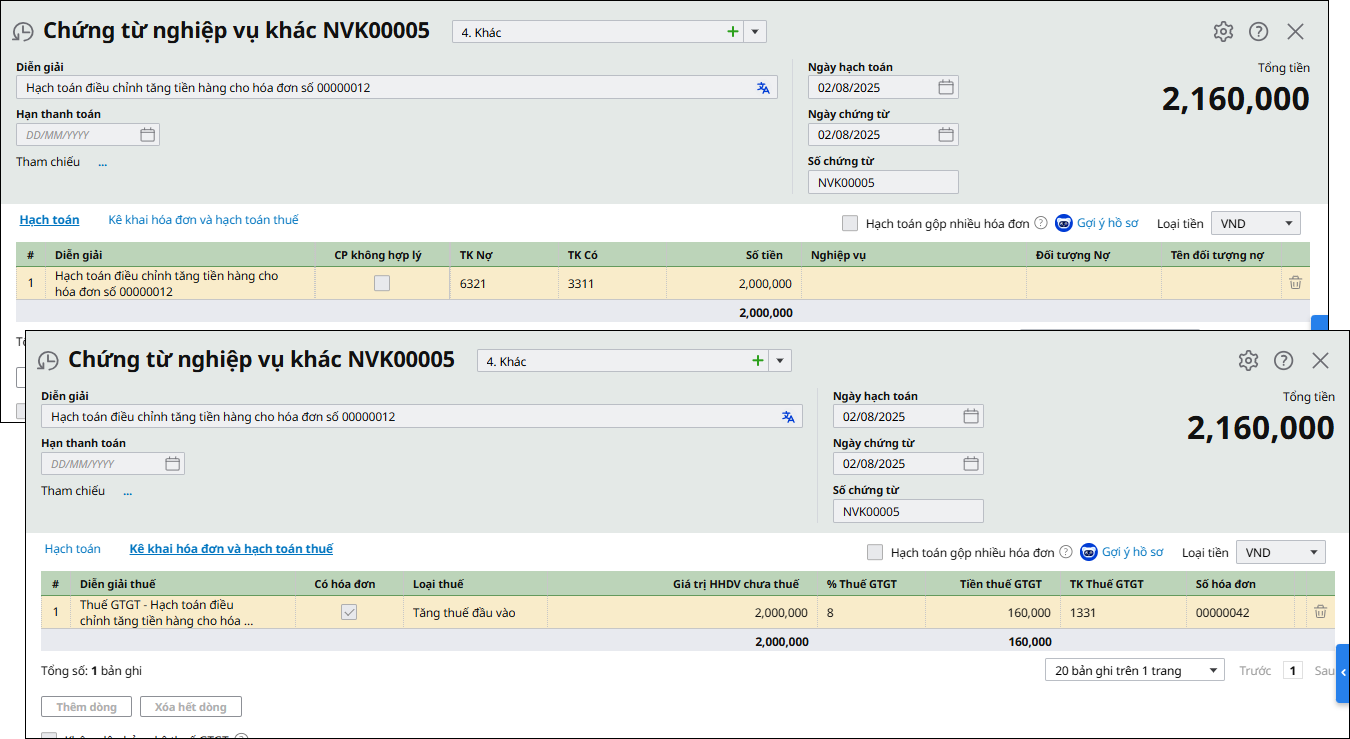
Task: Open settings gear in the background dialog
Action: (x=1223, y=32)
